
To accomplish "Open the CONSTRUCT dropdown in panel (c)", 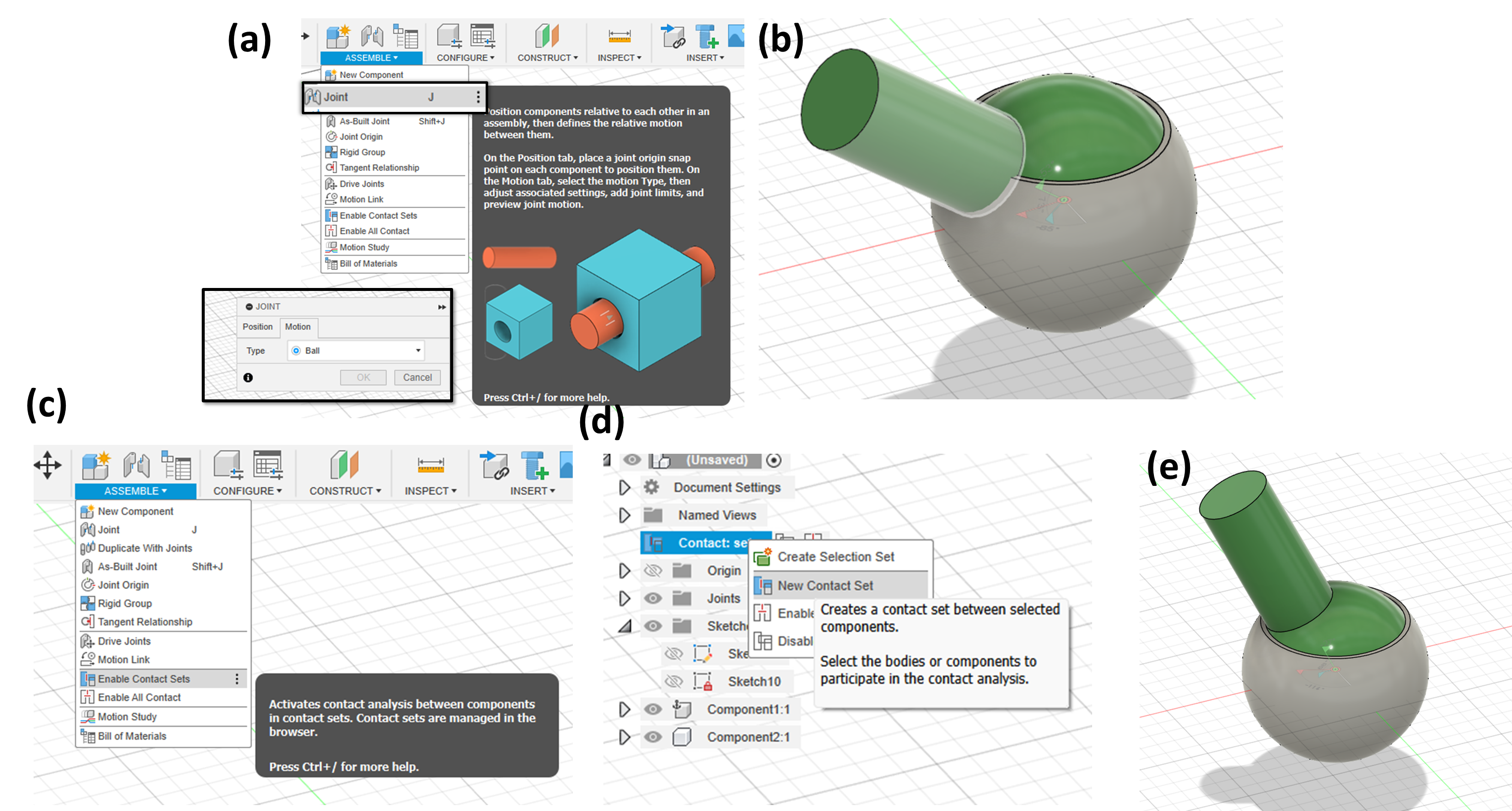I will pos(345,491).
